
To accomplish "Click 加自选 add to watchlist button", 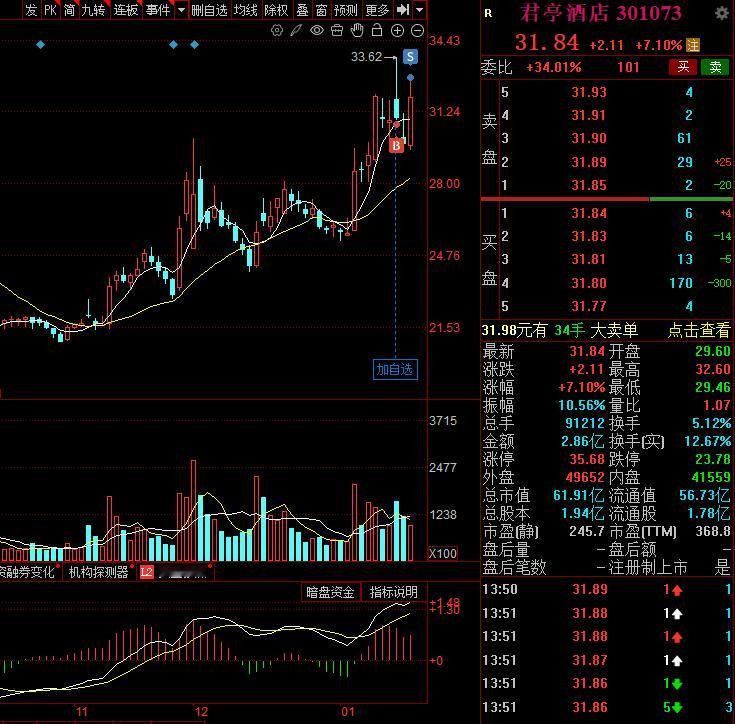I will (395, 370).
